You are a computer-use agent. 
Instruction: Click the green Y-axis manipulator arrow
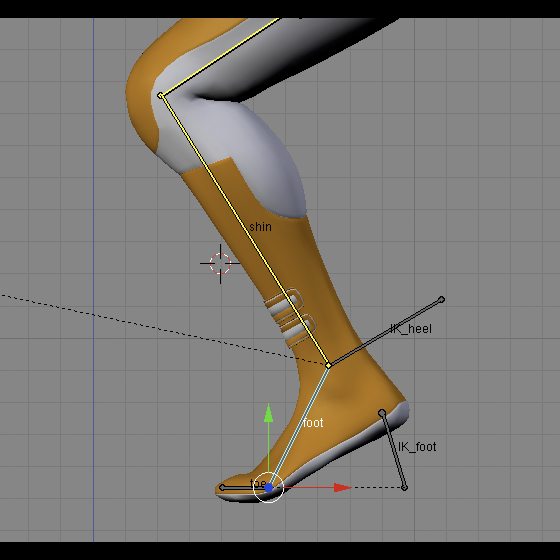[269, 414]
